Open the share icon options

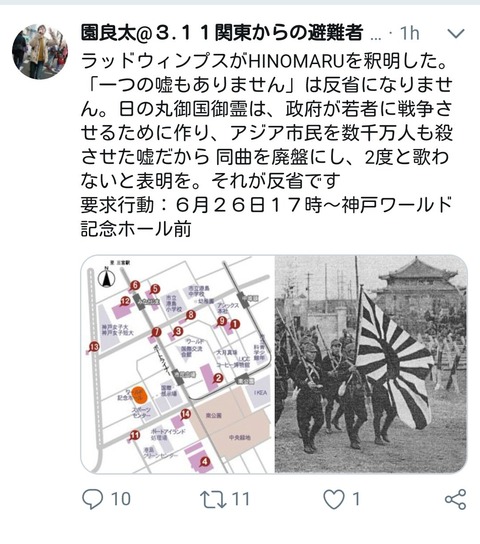[455, 499]
